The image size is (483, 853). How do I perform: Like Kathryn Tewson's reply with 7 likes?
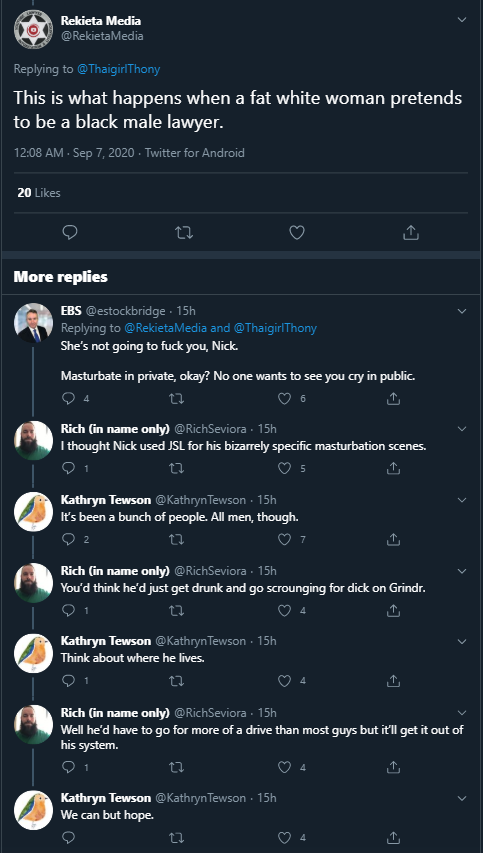tap(284, 539)
